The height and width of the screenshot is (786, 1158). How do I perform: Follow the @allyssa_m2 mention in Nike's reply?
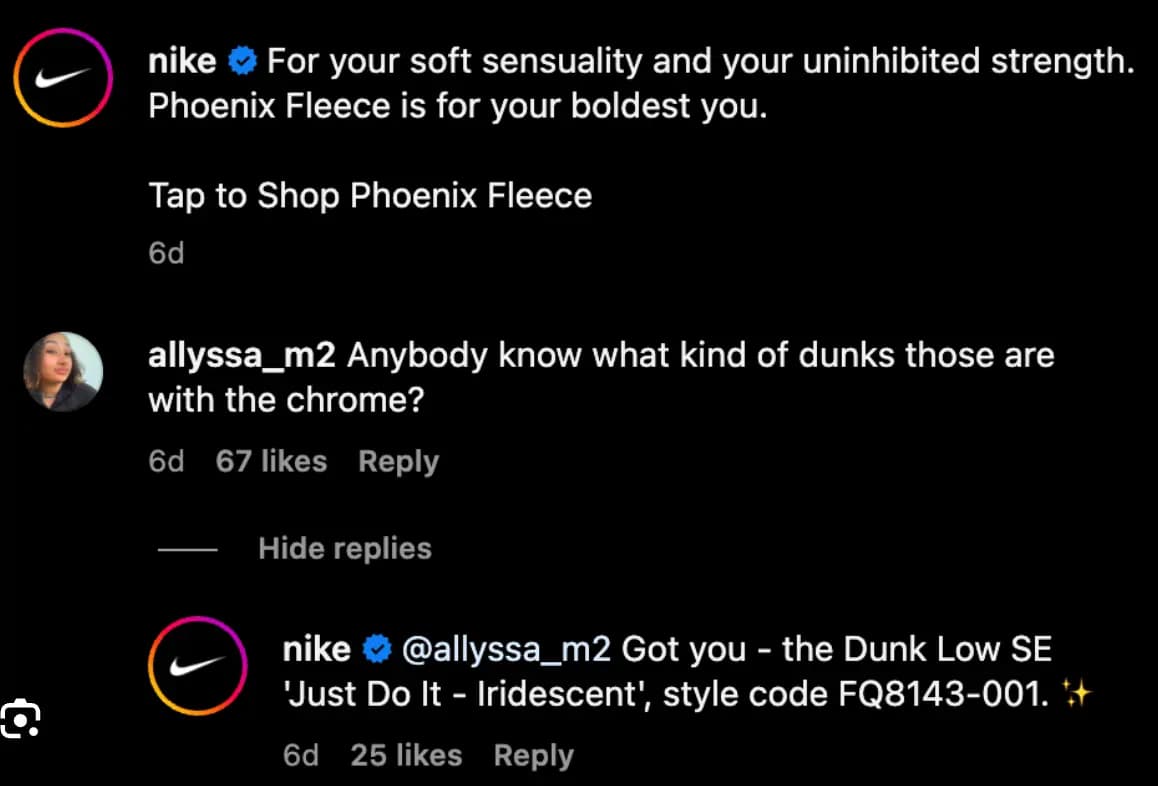click(506, 650)
